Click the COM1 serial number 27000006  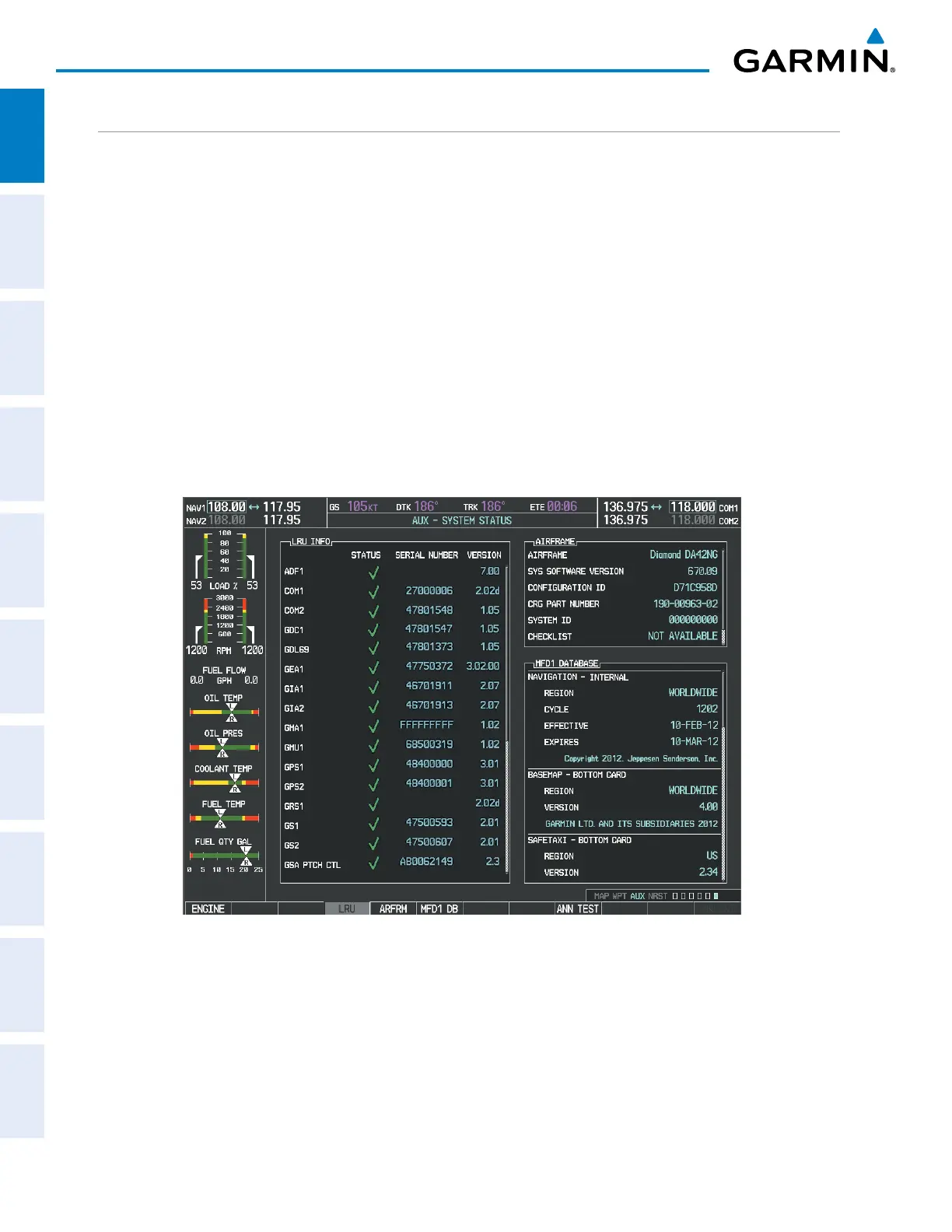[429, 590]
